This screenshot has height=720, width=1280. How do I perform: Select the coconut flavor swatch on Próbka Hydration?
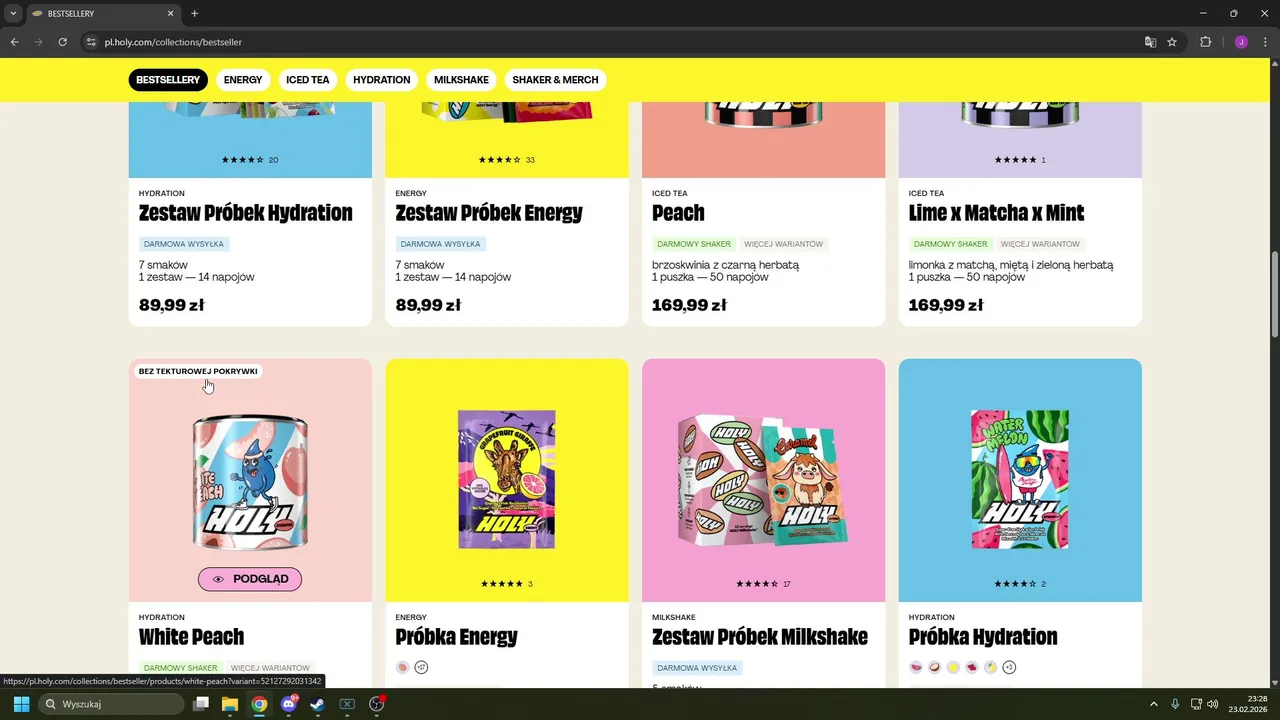coord(935,667)
